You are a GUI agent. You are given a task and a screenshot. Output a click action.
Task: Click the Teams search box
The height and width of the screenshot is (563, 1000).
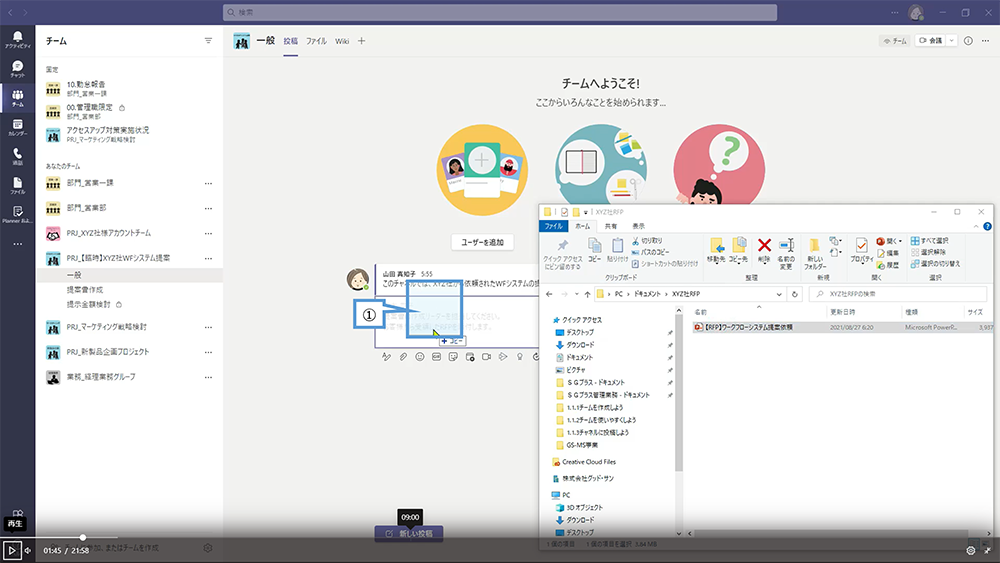click(x=500, y=12)
